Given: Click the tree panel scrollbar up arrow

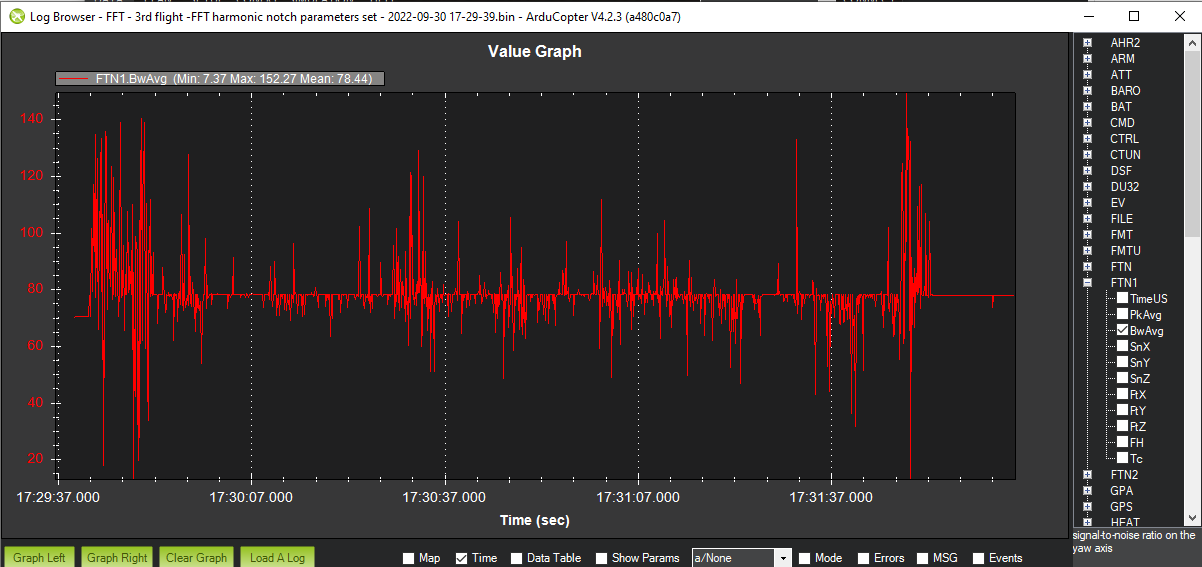Looking at the screenshot, I should (x=1191, y=43).
